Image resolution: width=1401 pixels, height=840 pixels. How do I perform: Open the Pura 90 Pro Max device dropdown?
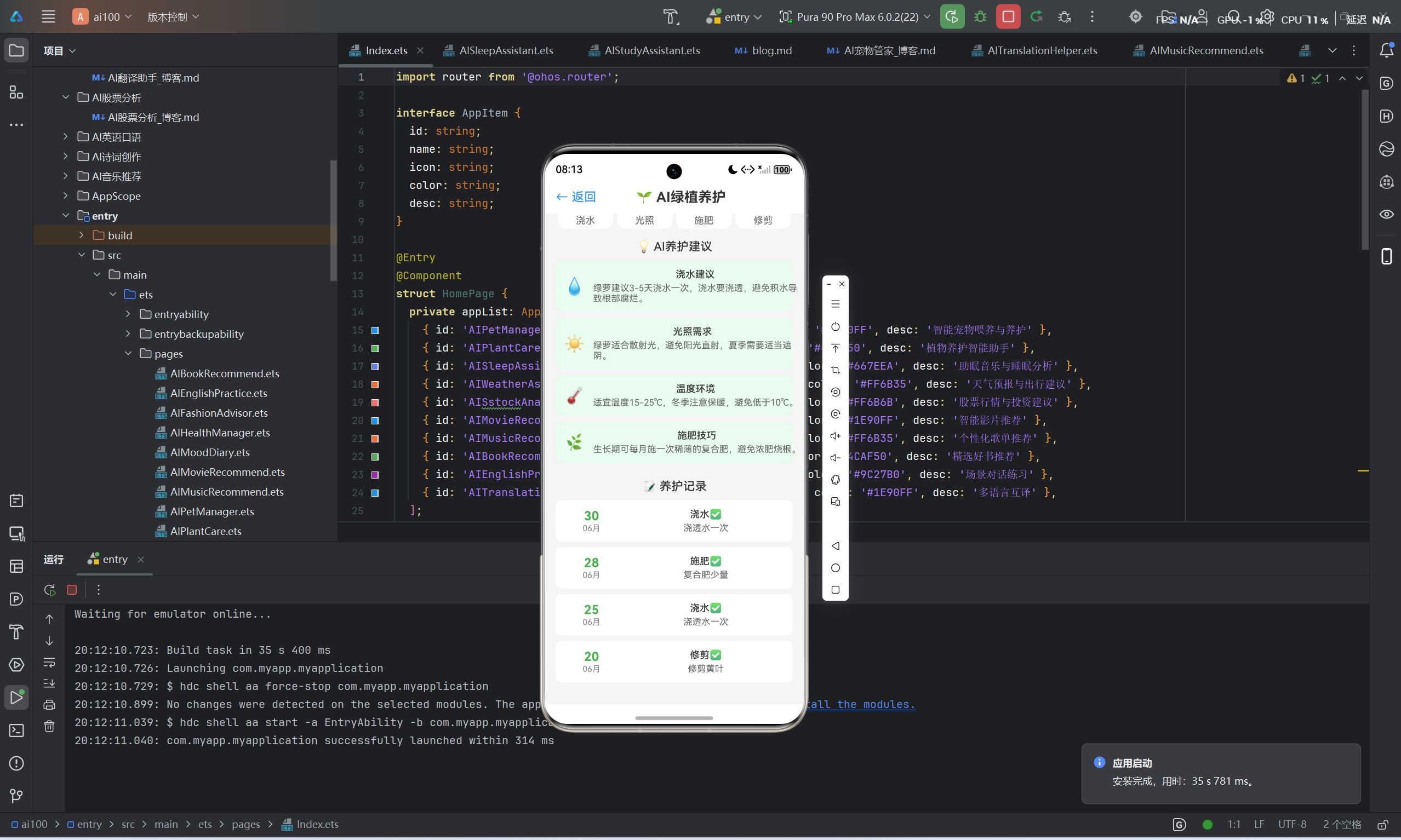point(855,17)
